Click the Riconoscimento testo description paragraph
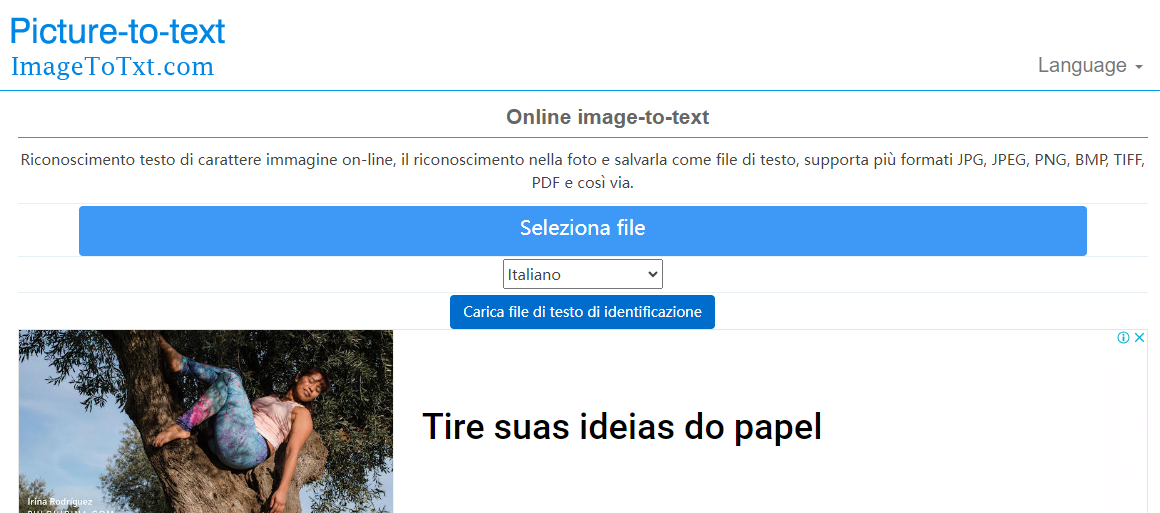This screenshot has height=513, width=1160. click(582, 171)
